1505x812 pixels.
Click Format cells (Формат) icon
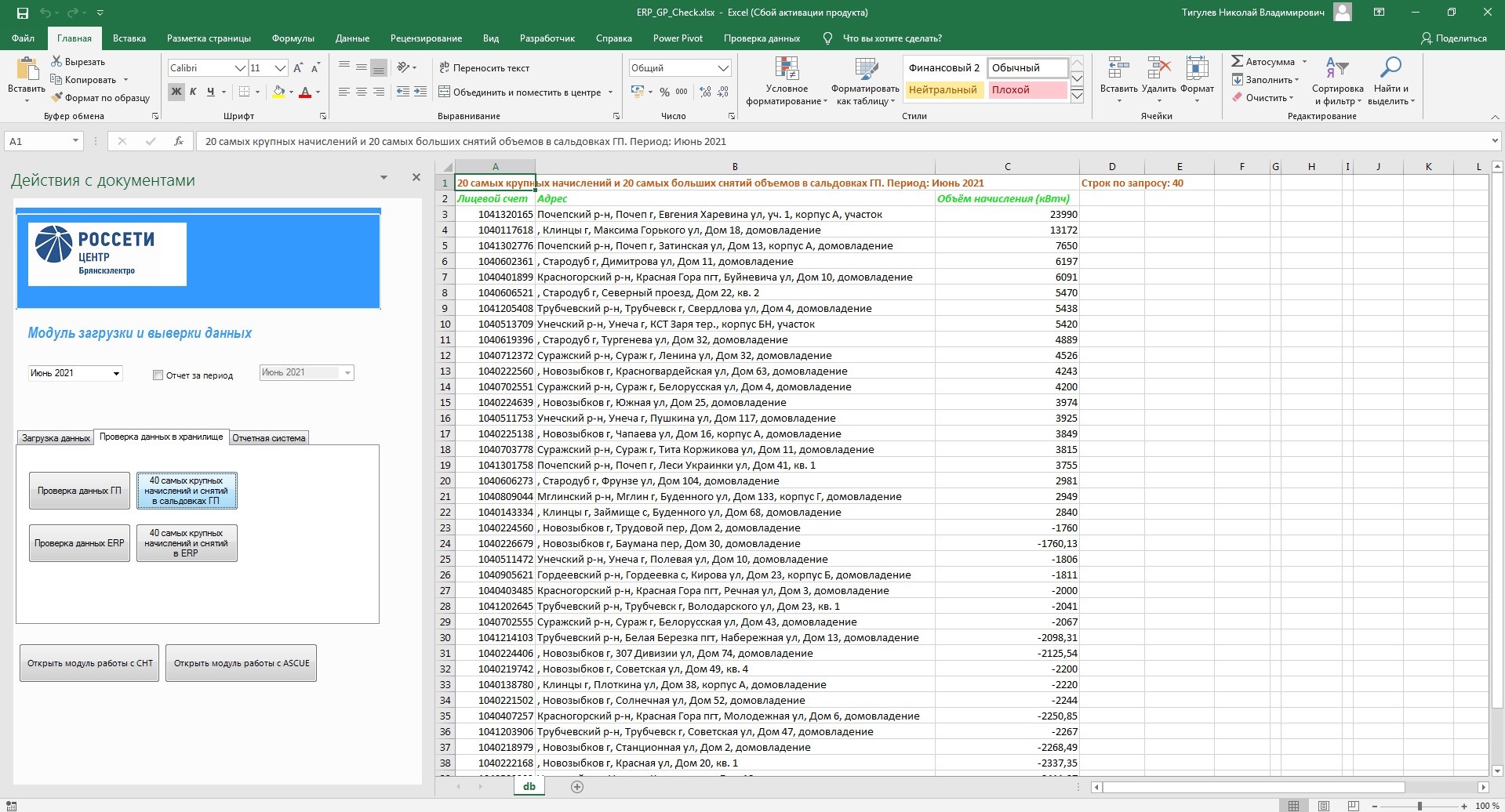(1197, 69)
